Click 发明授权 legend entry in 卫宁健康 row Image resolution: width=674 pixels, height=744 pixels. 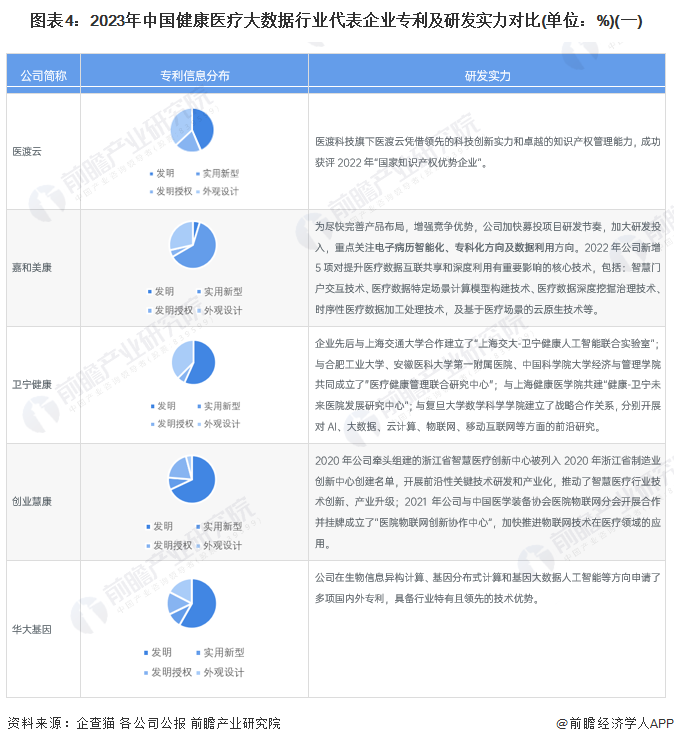tap(172, 424)
